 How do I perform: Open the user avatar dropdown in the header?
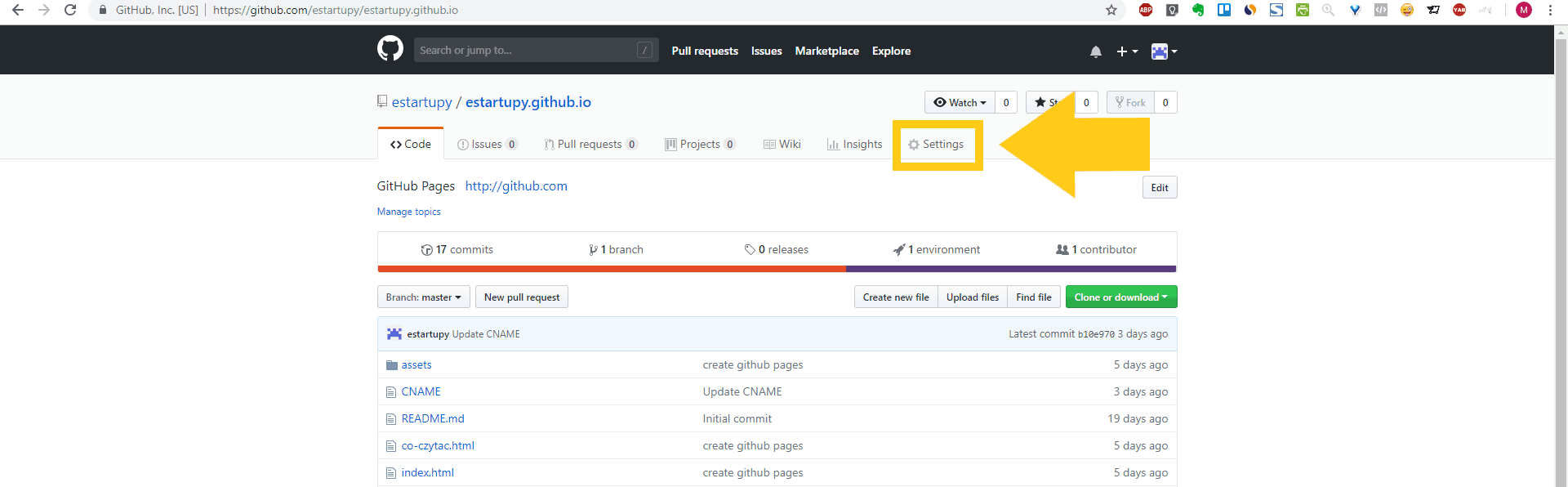click(x=1165, y=51)
